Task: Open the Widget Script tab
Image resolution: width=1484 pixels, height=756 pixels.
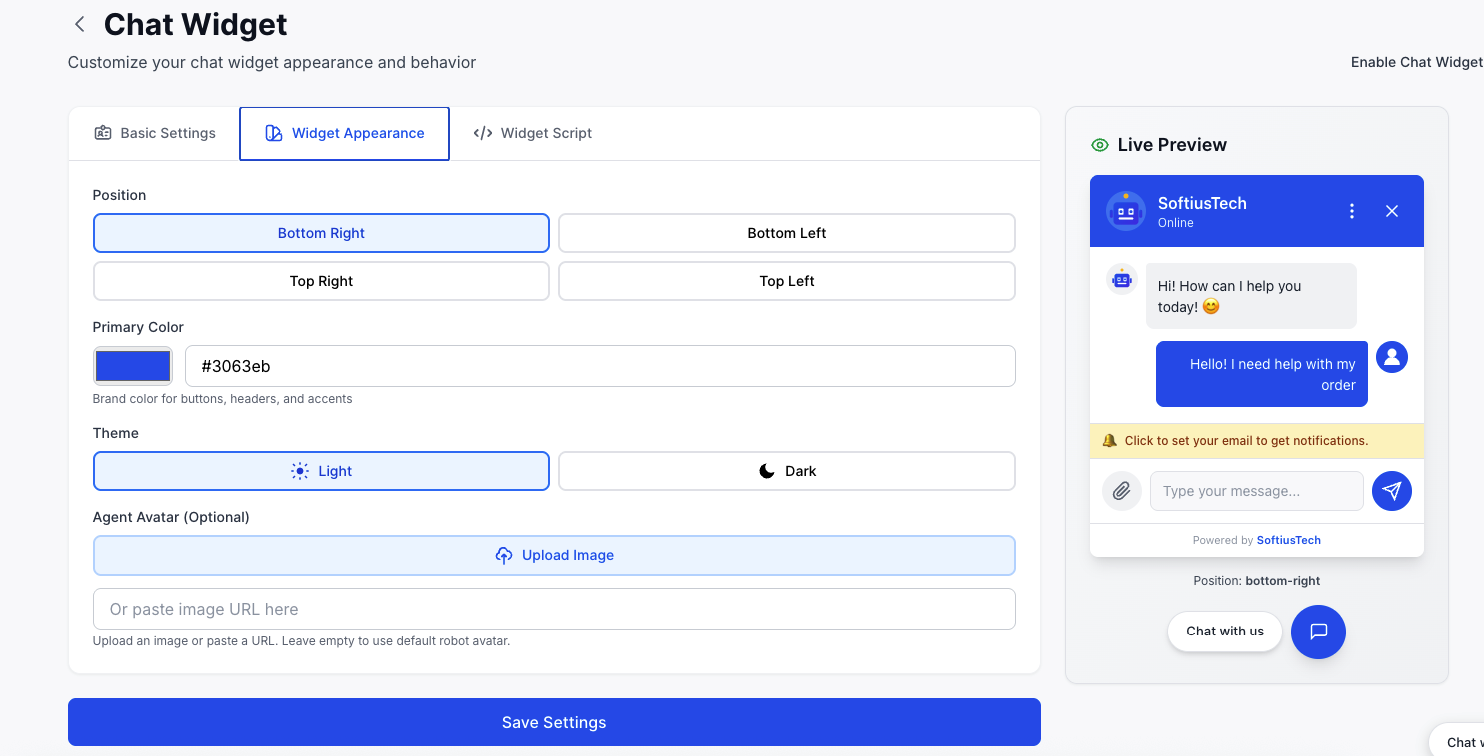Action: tap(532, 132)
